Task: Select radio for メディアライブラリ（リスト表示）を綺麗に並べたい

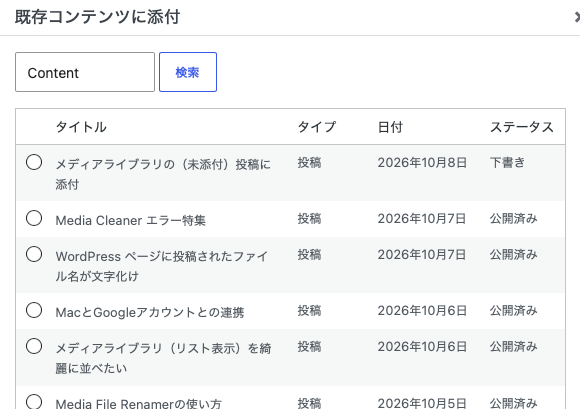Action: pyautogui.click(x=34, y=346)
